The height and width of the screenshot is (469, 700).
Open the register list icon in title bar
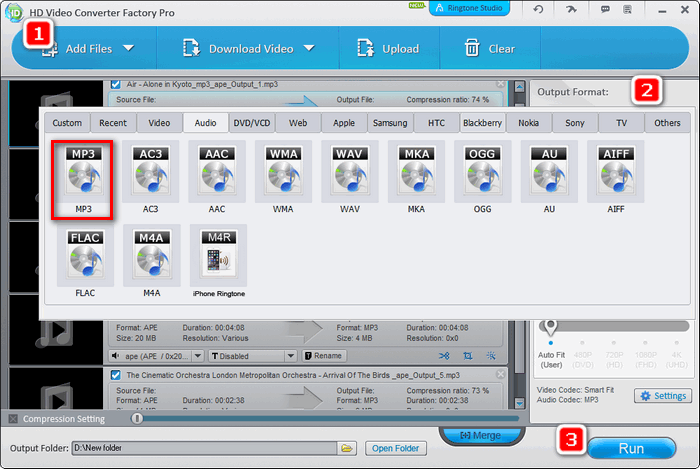pyautogui.click(x=628, y=9)
